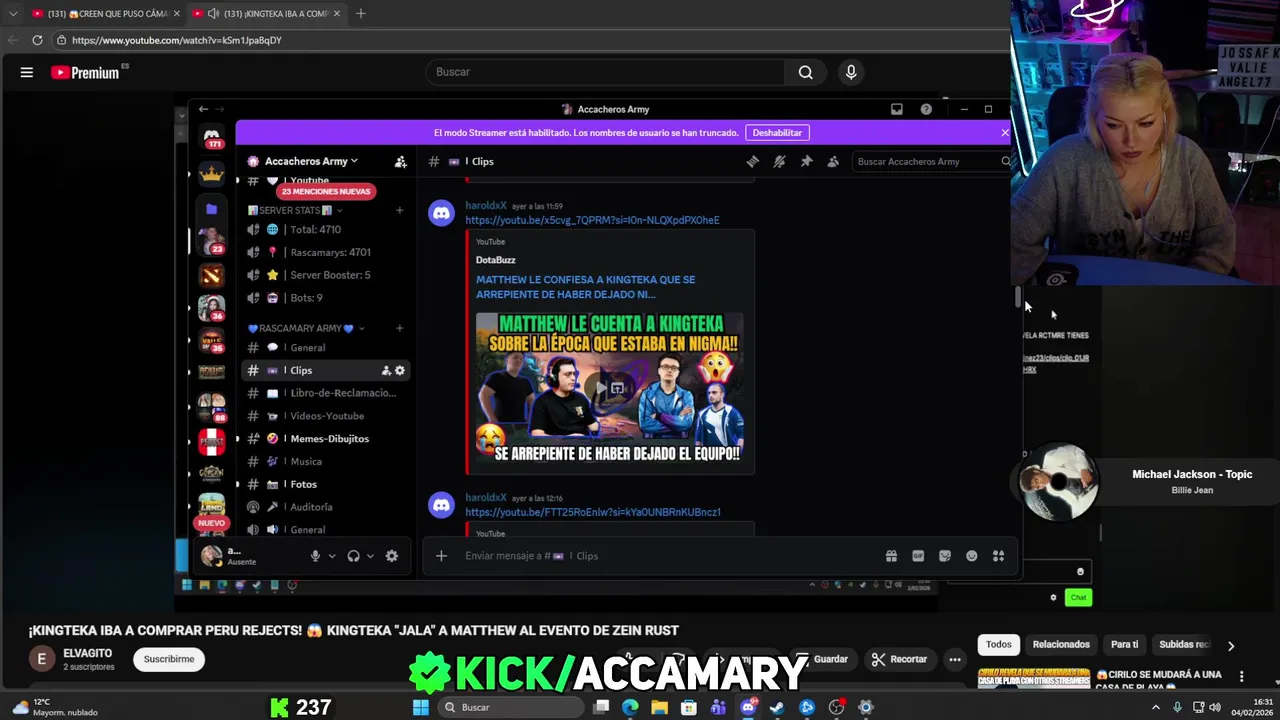This screenshot has height=720, width=1280.
Task: Invite people icon beside server name
Action: point(400,161)
